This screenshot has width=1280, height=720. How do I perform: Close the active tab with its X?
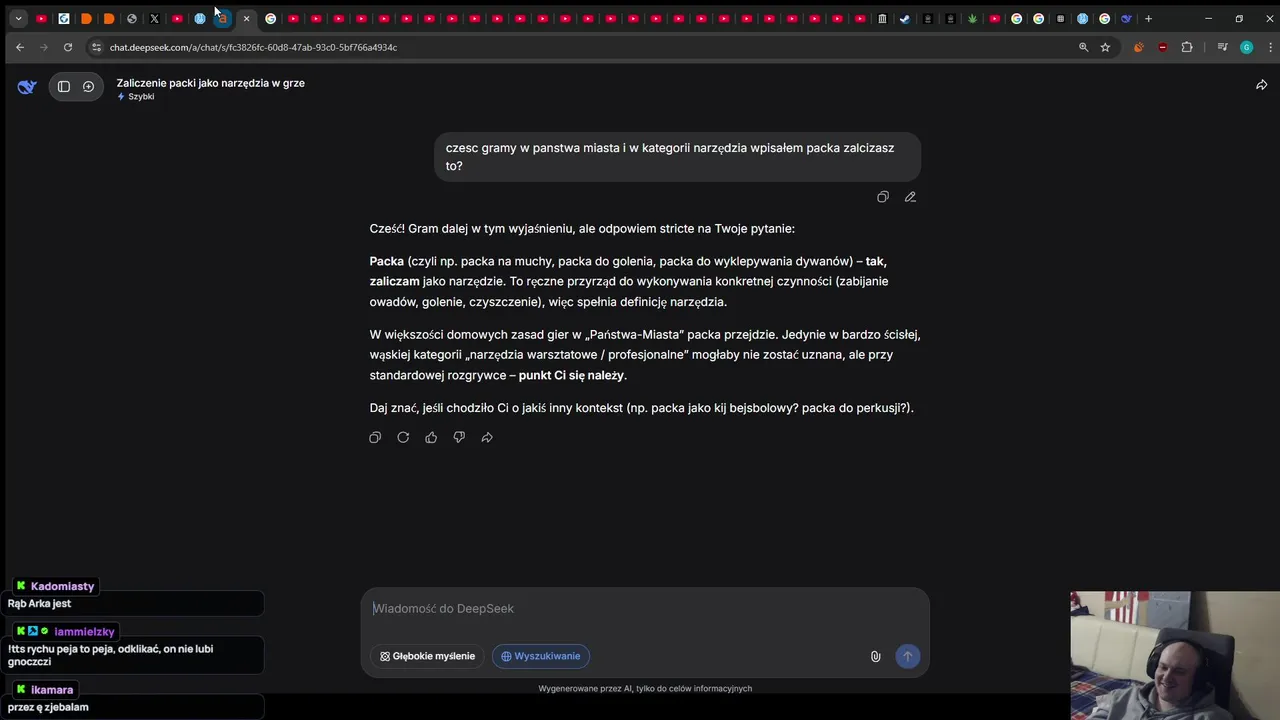246,18
